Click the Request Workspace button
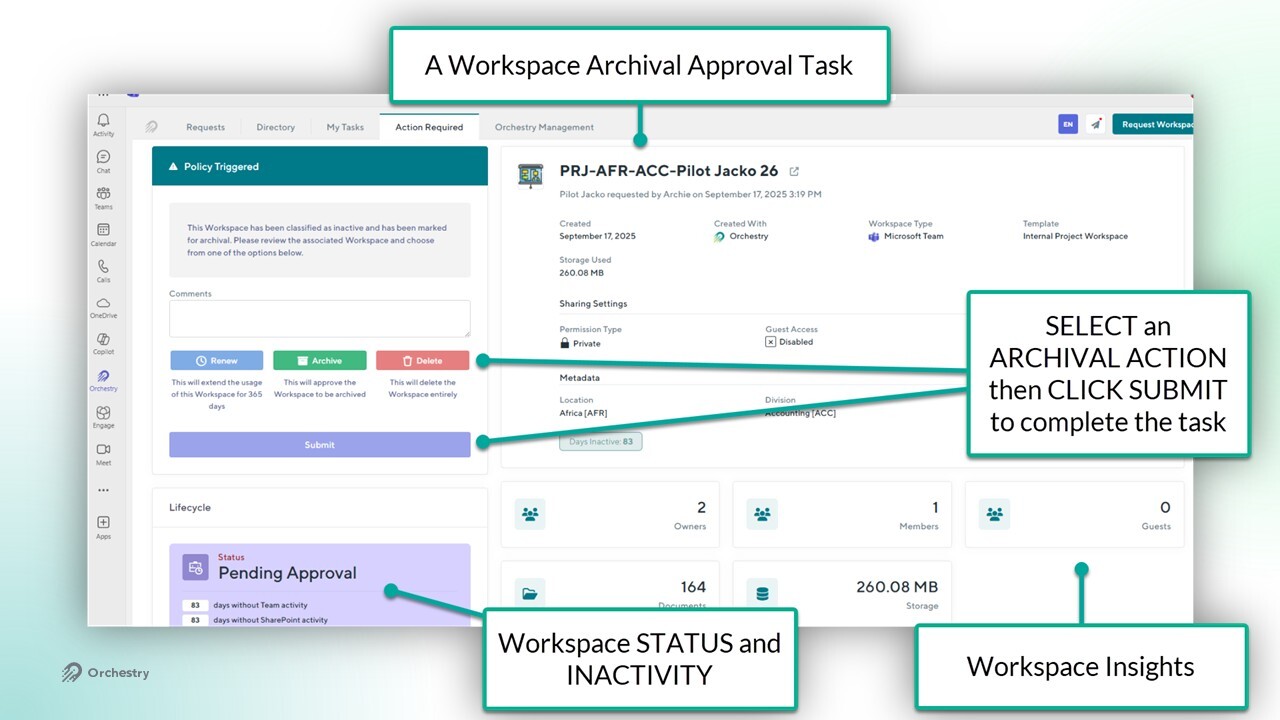Viewport: 1280px width, 720px height. (1153, 125)
